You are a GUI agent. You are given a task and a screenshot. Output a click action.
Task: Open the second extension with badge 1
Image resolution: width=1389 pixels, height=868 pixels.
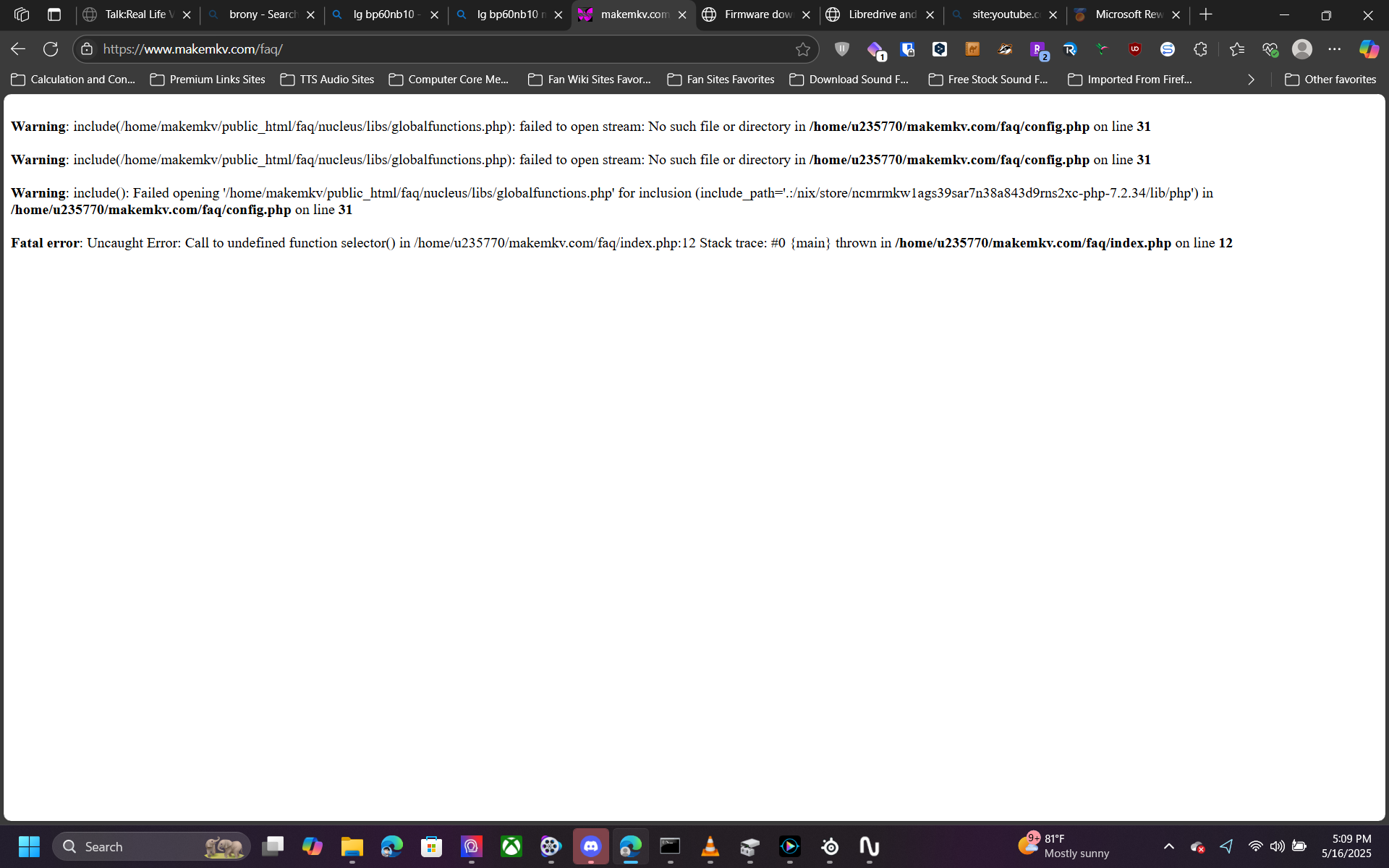tap(875, 49)
